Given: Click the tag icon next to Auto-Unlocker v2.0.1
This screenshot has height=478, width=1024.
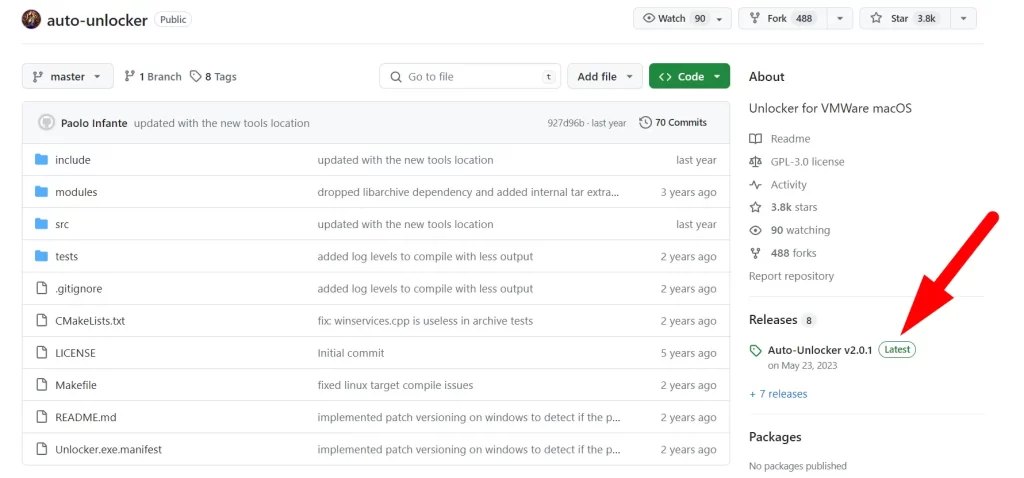Looking at the screenshot, I should 756,351.
